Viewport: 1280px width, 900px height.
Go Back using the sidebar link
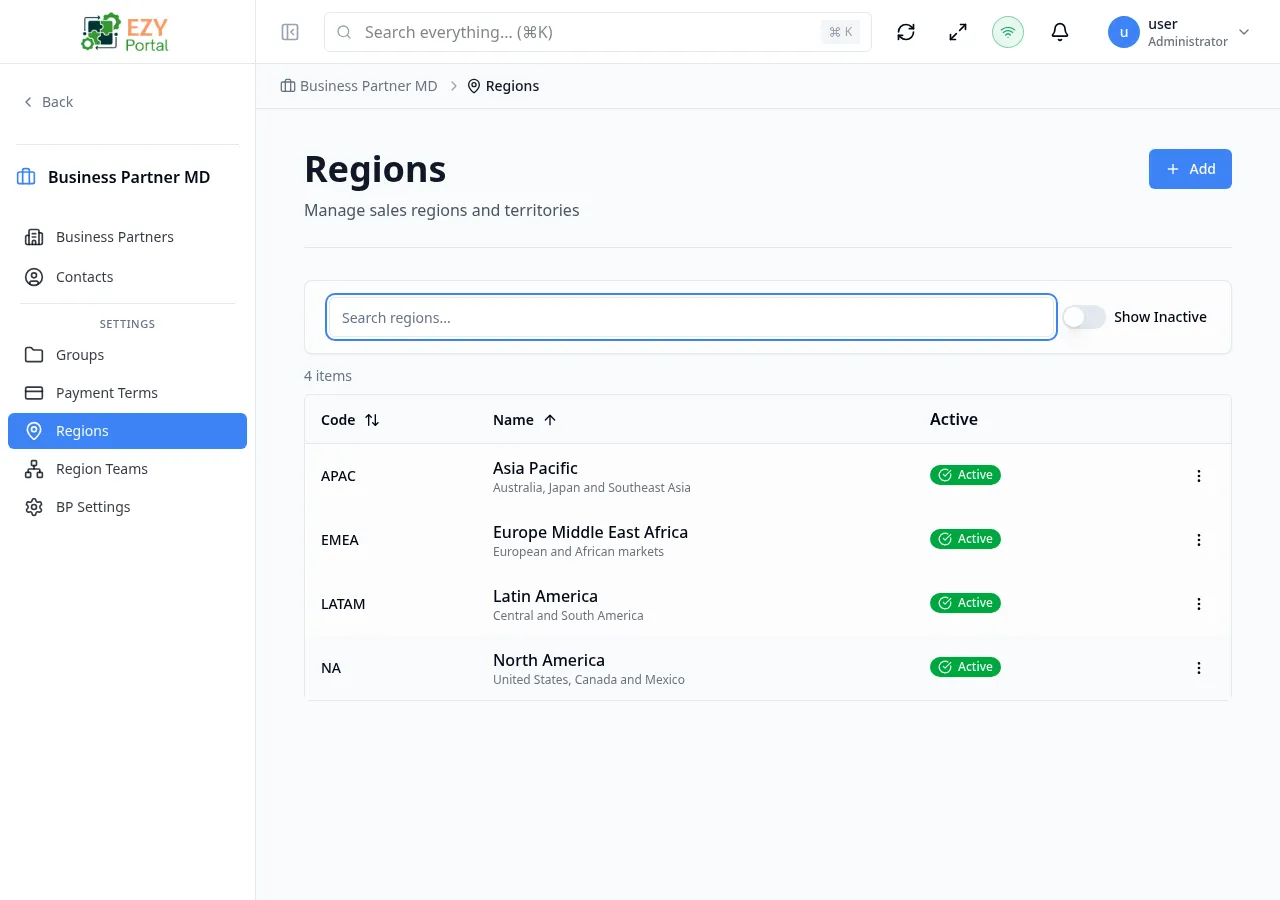click(x=48, y=102)
